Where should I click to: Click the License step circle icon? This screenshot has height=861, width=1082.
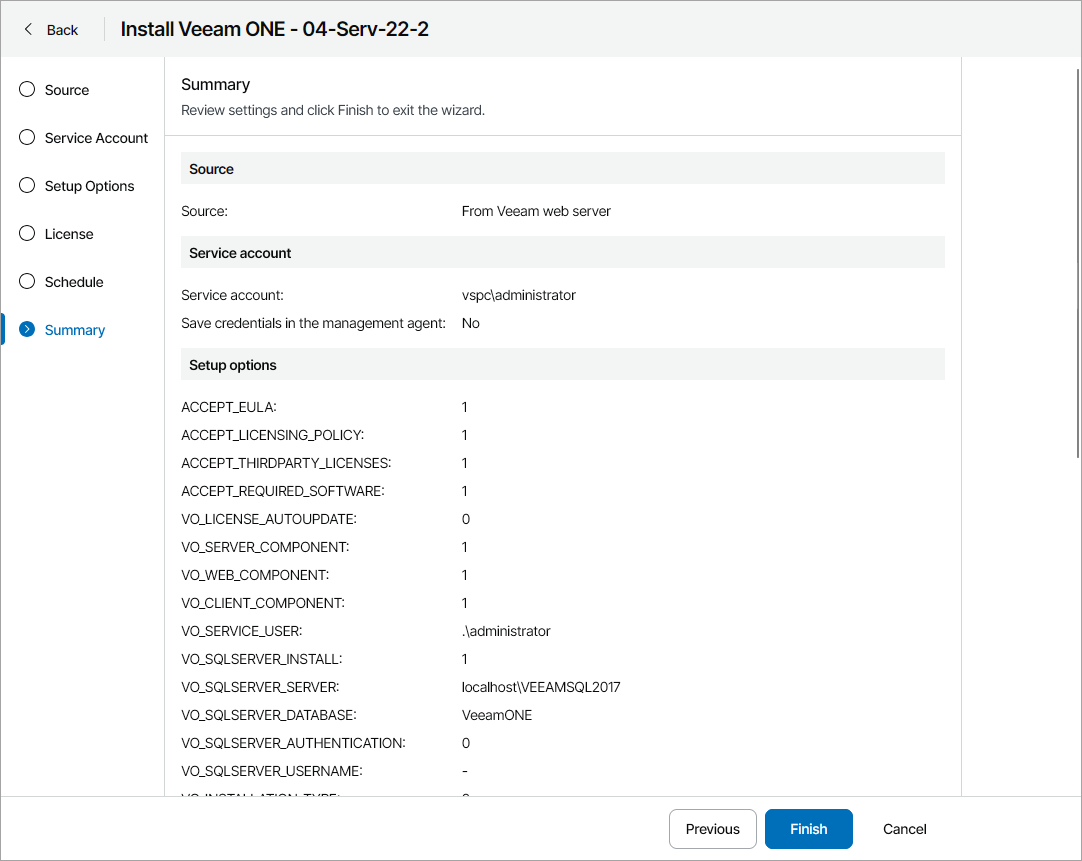click(x=27, y=234)
